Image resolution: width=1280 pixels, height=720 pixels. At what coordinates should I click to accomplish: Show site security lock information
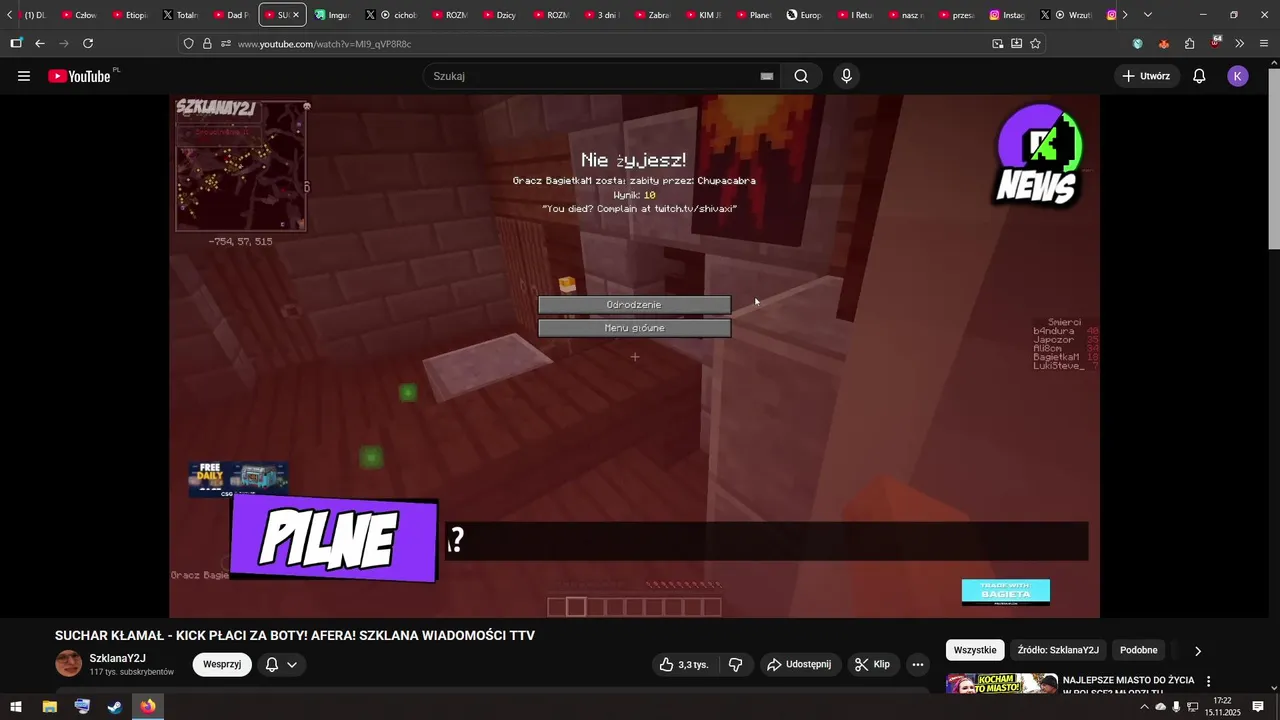tap(207, 43)
